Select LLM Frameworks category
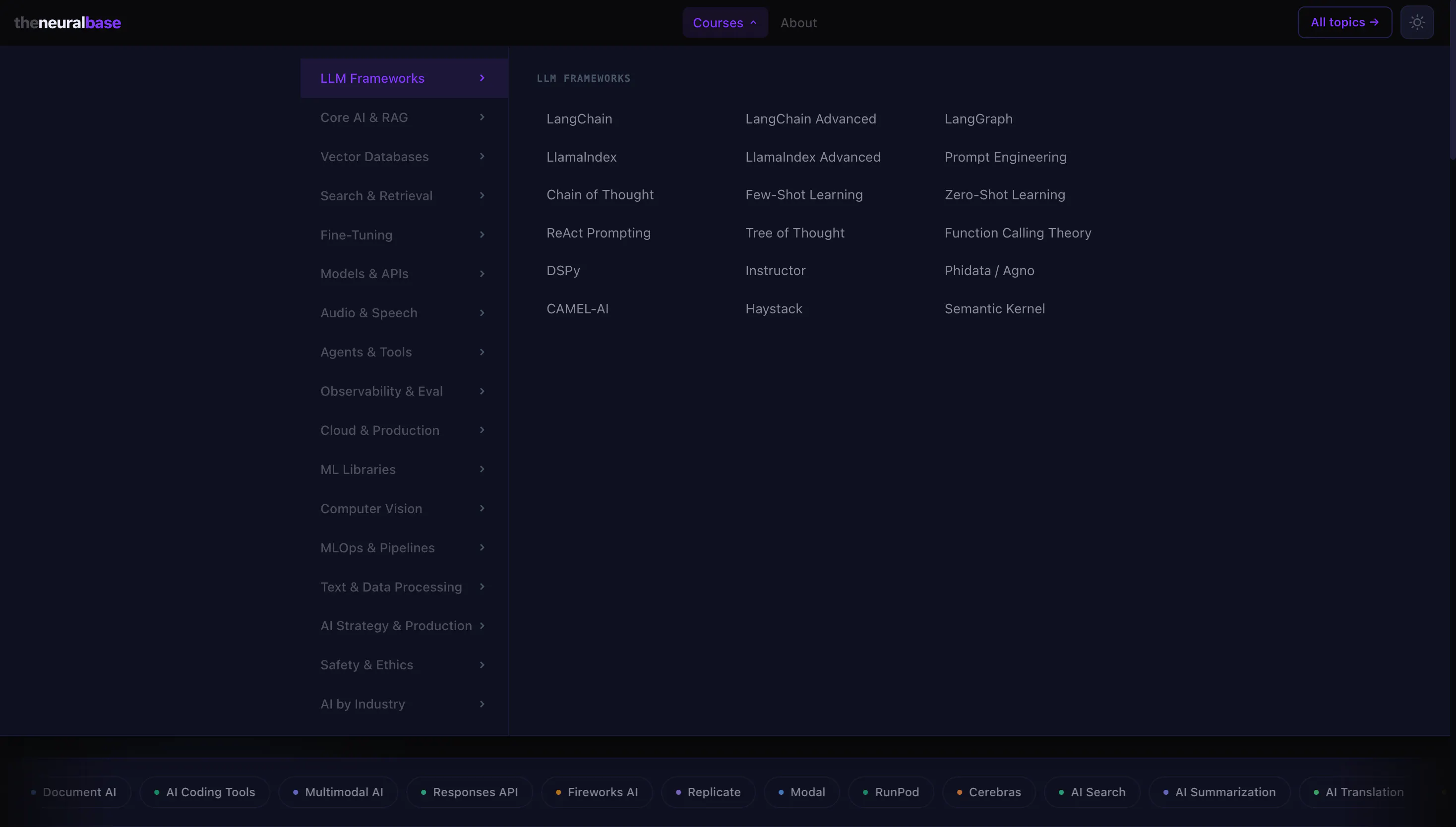 click(x=404, y=78)
